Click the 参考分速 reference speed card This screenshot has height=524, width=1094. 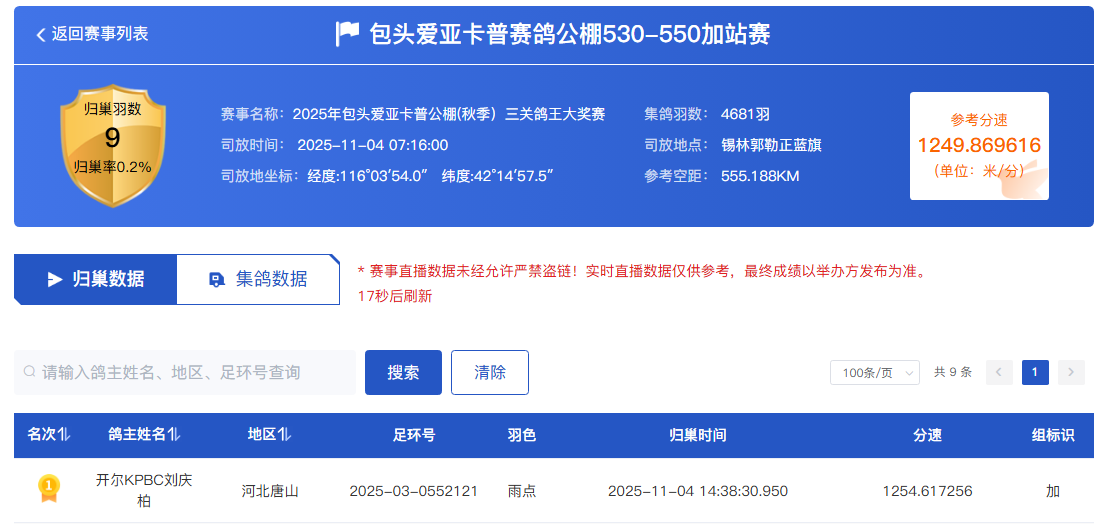[x=979, y=146]
